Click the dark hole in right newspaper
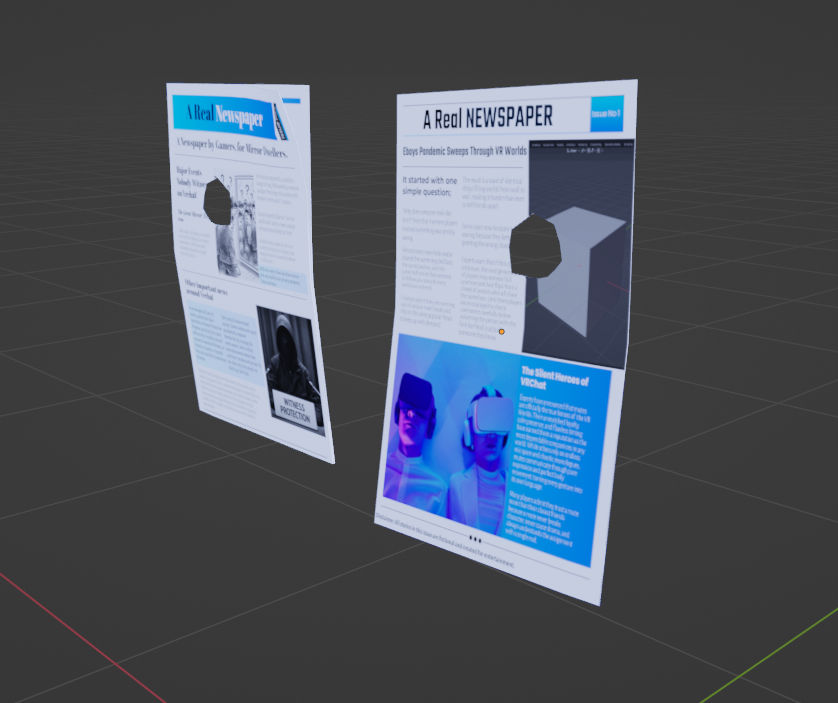The height and width of the screenshot is (703, 838). [536, 247]
